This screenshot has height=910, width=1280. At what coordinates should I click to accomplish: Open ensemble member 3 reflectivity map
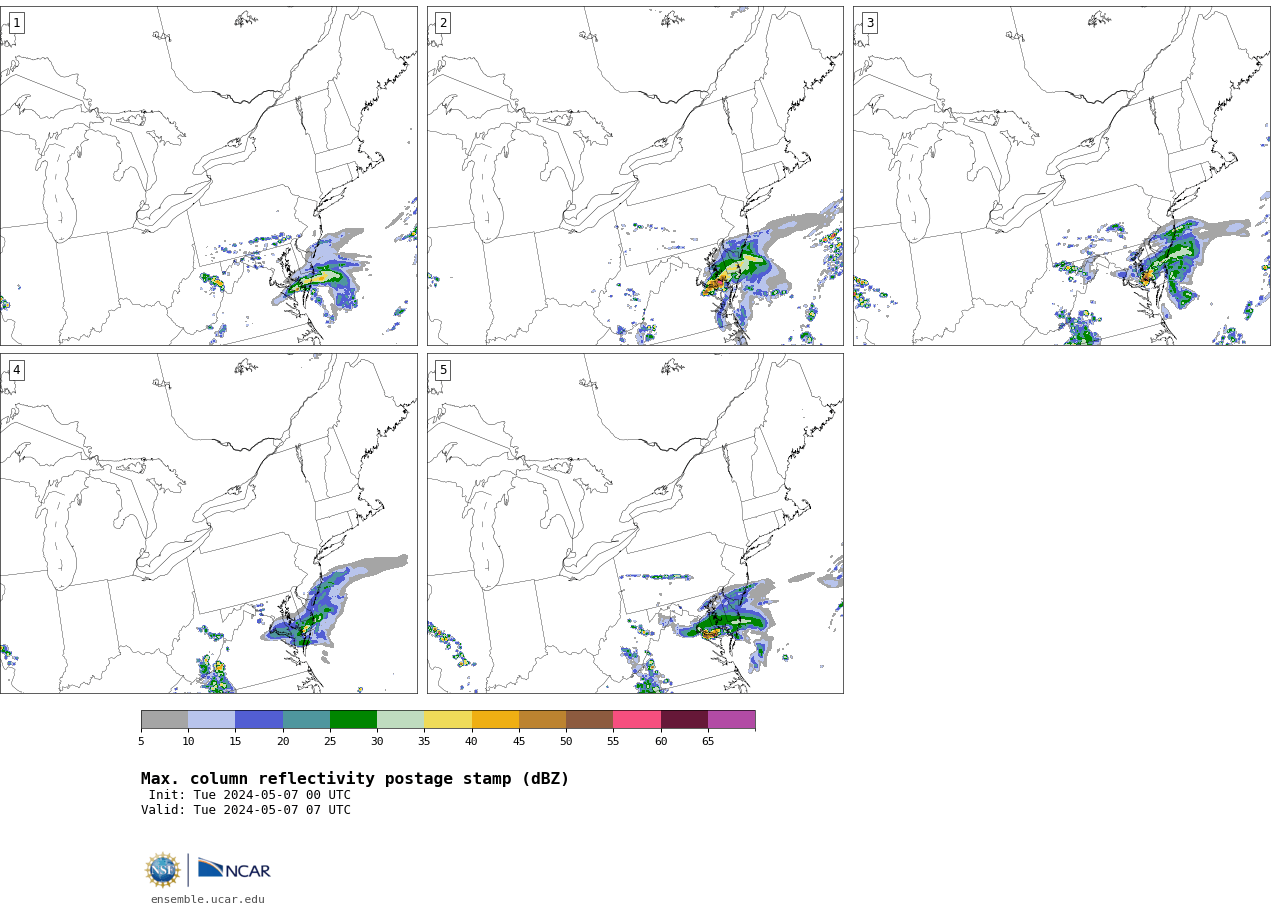click(x=1062, y=176)
